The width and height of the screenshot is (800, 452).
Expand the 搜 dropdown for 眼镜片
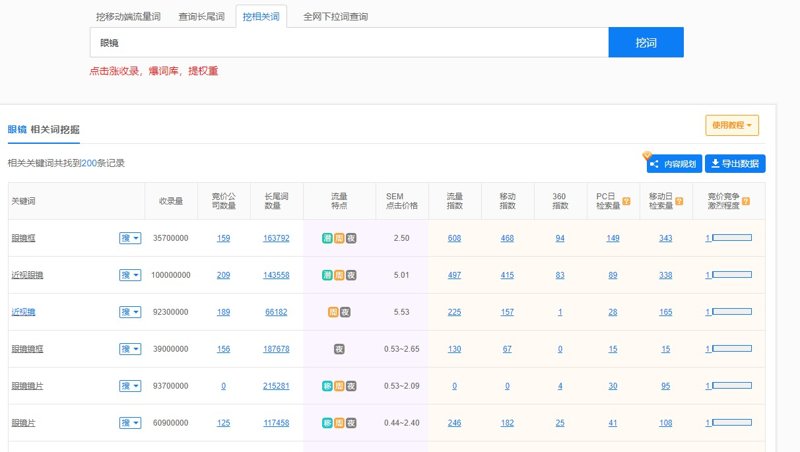click(130, 423)
